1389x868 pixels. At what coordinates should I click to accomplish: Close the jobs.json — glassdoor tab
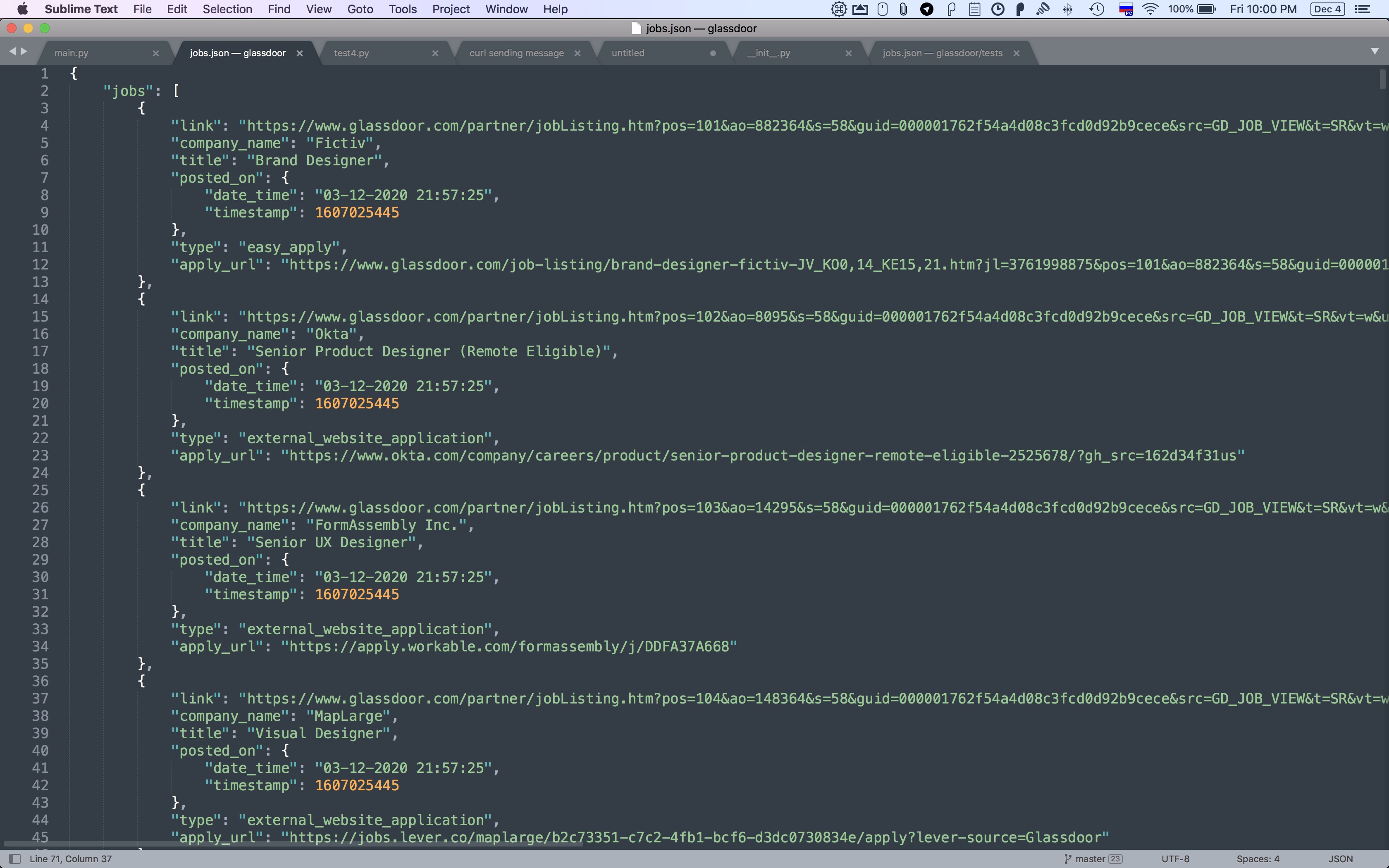coord(300,53)
